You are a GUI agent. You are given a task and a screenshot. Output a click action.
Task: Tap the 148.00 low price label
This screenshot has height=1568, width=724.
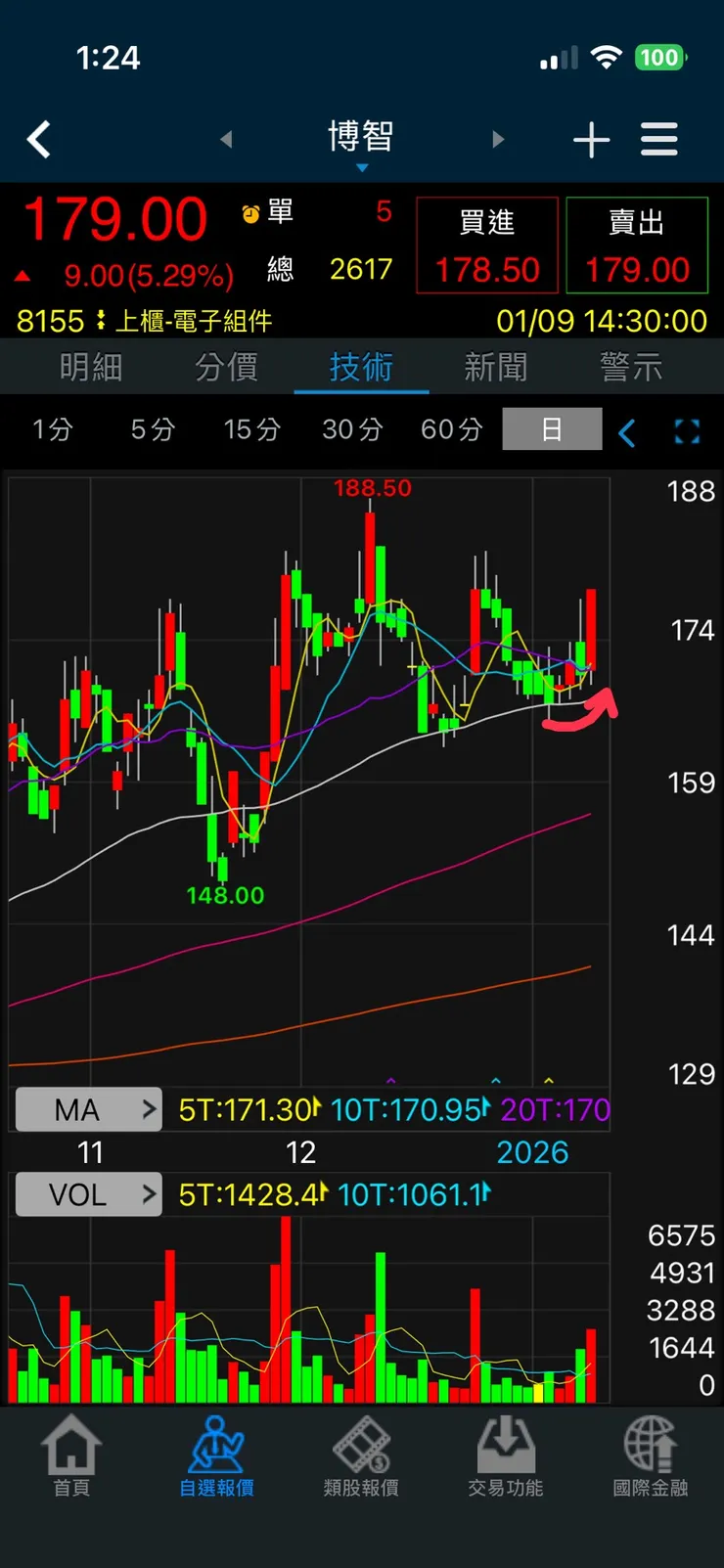(x=225, y=895)
